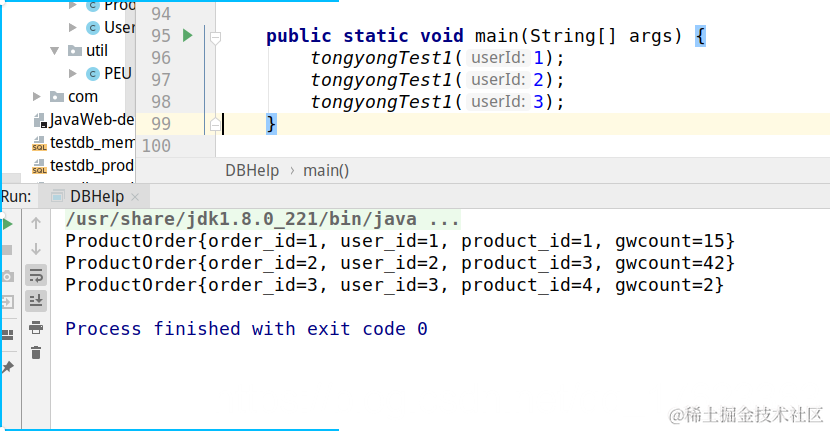Pin the Run tab

pos(7,367)
